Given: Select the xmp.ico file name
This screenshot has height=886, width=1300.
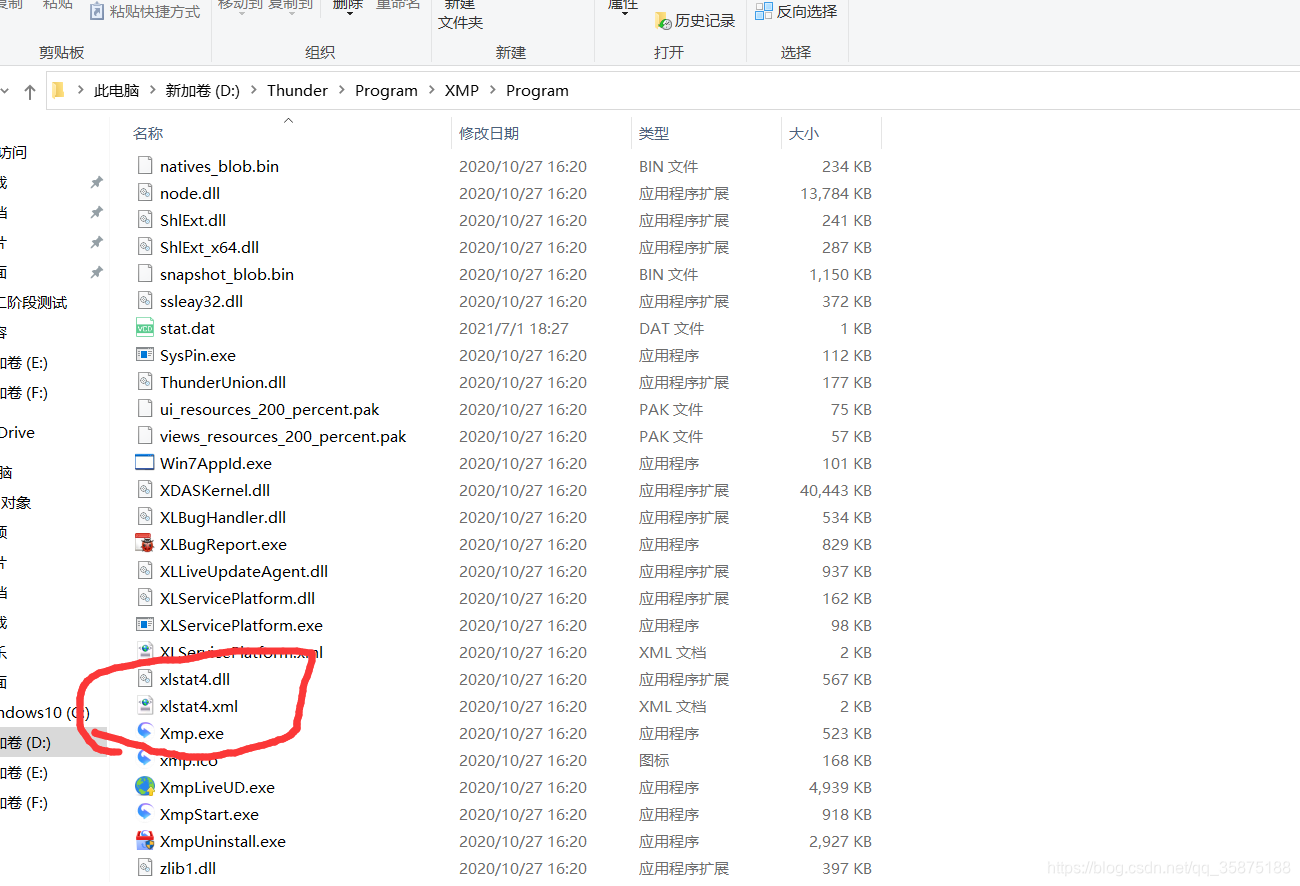Looking at the screenshot, I should (x=188, y=760).
